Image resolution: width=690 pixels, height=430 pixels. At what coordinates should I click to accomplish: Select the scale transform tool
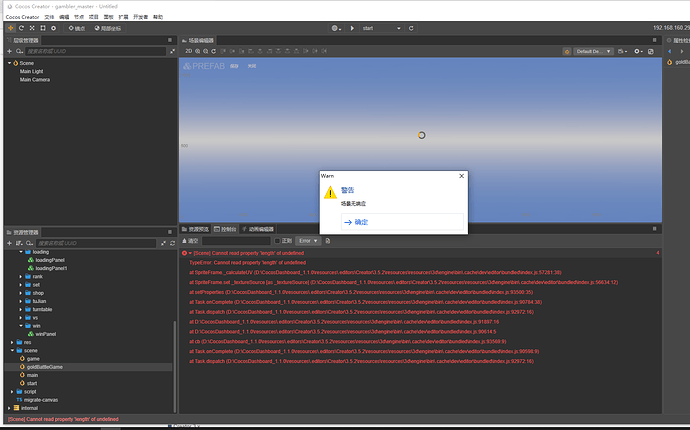coord(32,28)
